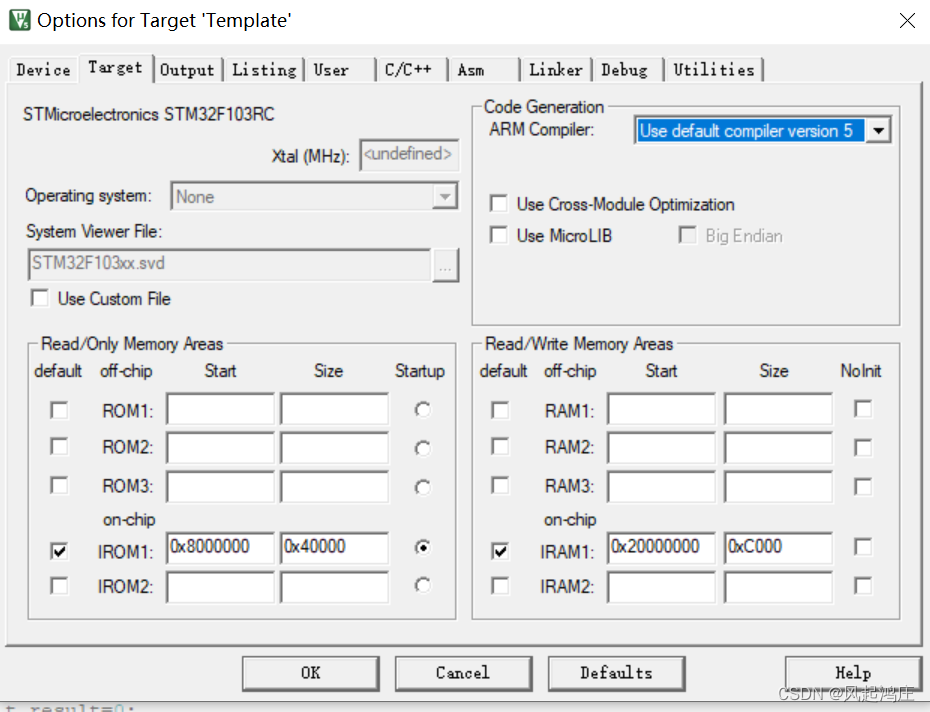The image size is (930, 712).
Task: Open the Operating system dropdown
Action: [445, 195]
